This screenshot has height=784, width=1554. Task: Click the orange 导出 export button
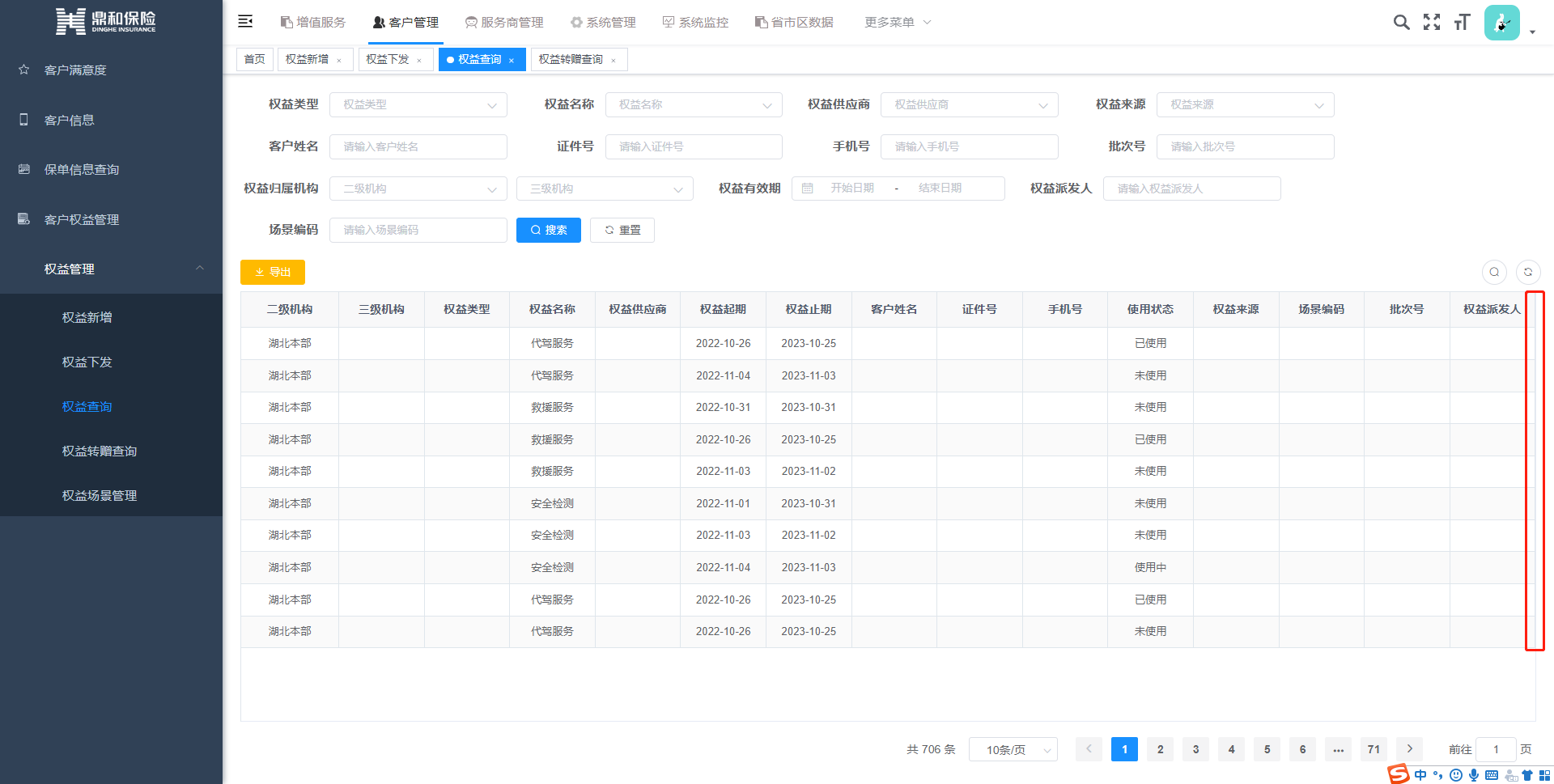273,272
